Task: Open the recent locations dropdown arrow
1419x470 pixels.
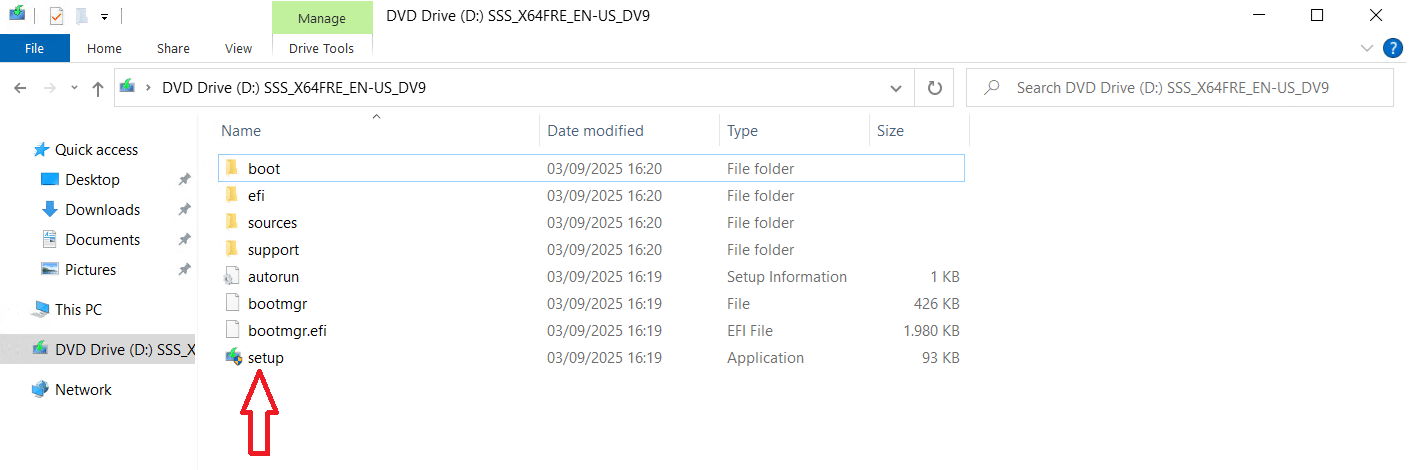Action: (x=73, y=88)
